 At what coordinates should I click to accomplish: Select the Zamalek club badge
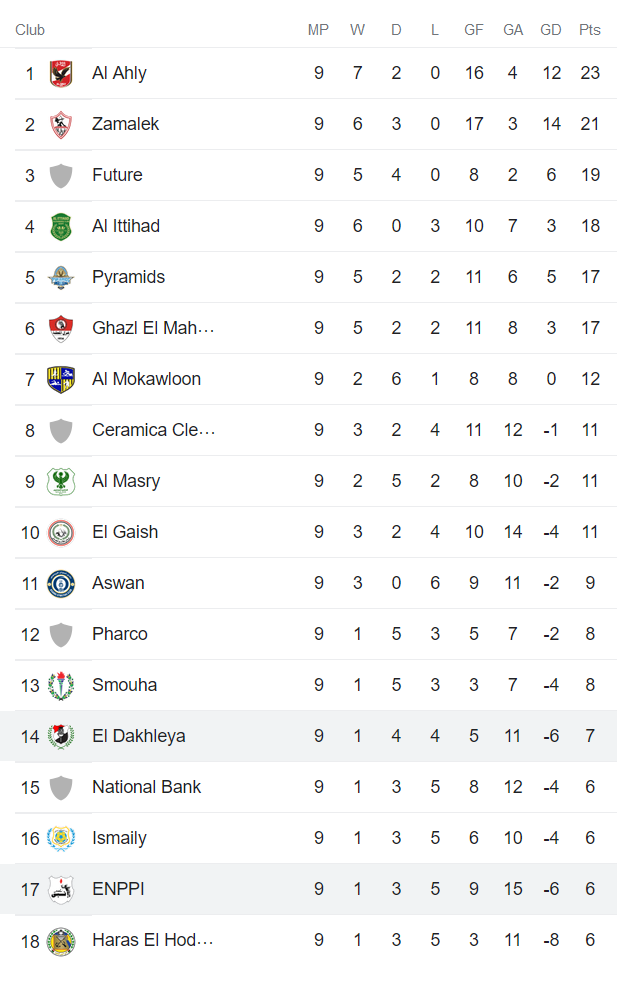60,123
